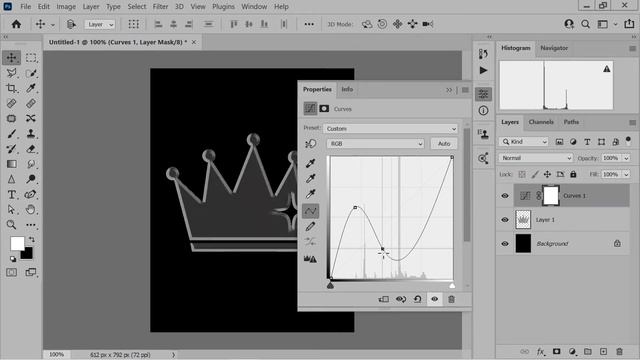Add layer mask from the Layers panel footer
640x360 pixels.
click(556, 351)
